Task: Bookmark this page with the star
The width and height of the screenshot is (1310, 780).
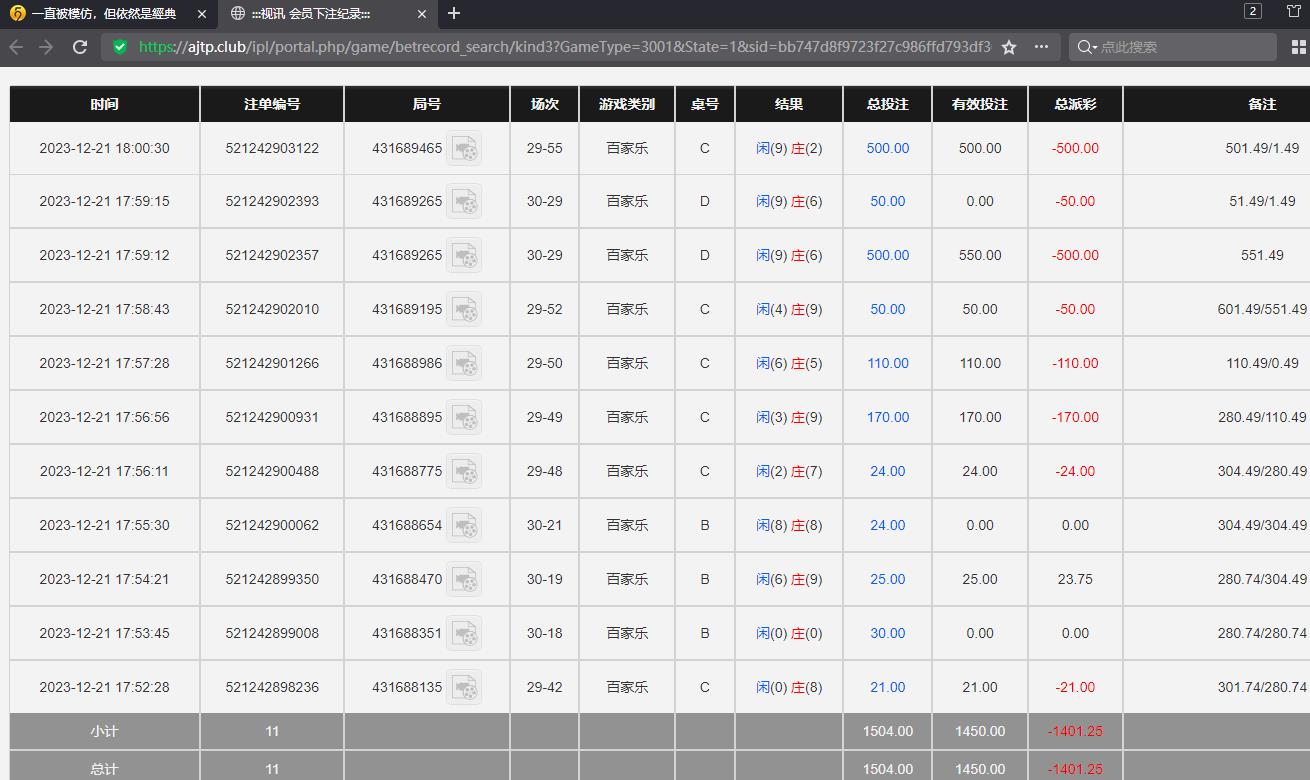Action: point(1009,47)
